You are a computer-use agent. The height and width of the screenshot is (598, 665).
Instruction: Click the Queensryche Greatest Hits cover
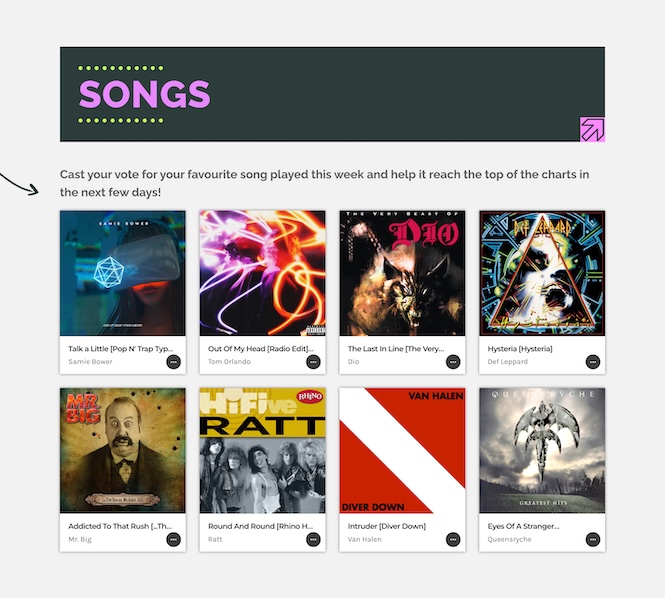542,451
